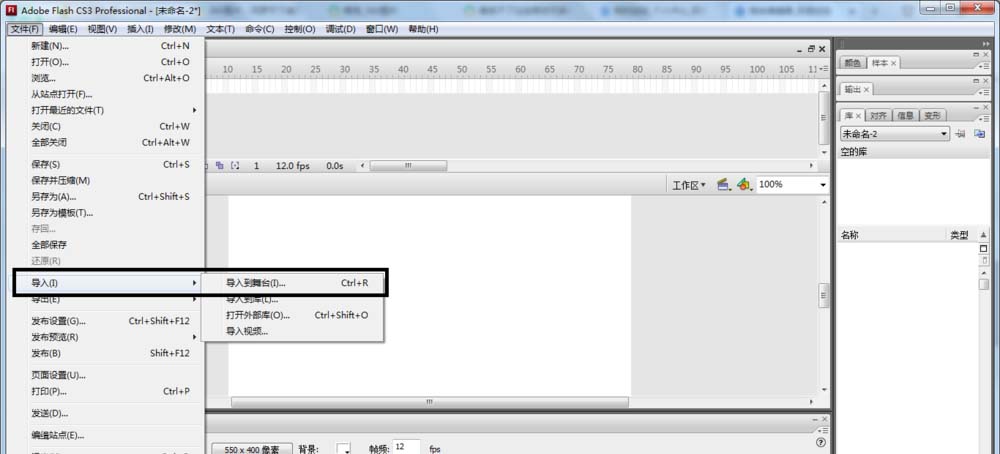
Task: Choose 导入到舞台 (Import to Stage)
Action: click(x=293, y=282)
